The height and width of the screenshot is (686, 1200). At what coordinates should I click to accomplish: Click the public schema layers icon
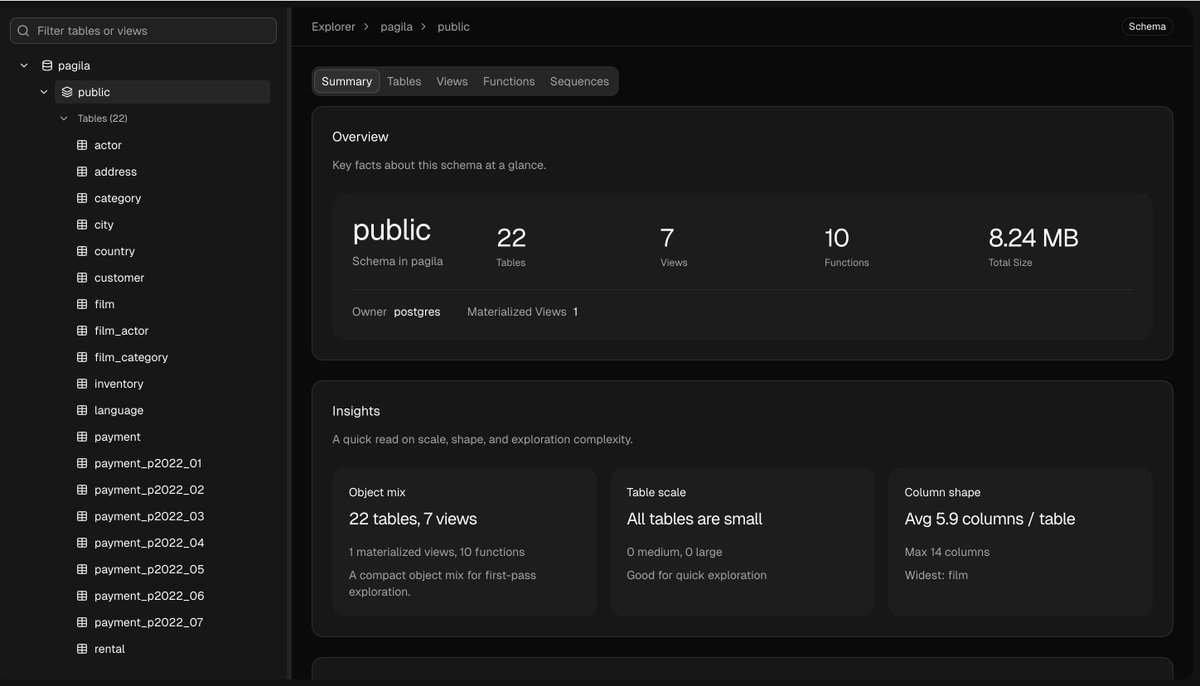click(x=67, y=92)
